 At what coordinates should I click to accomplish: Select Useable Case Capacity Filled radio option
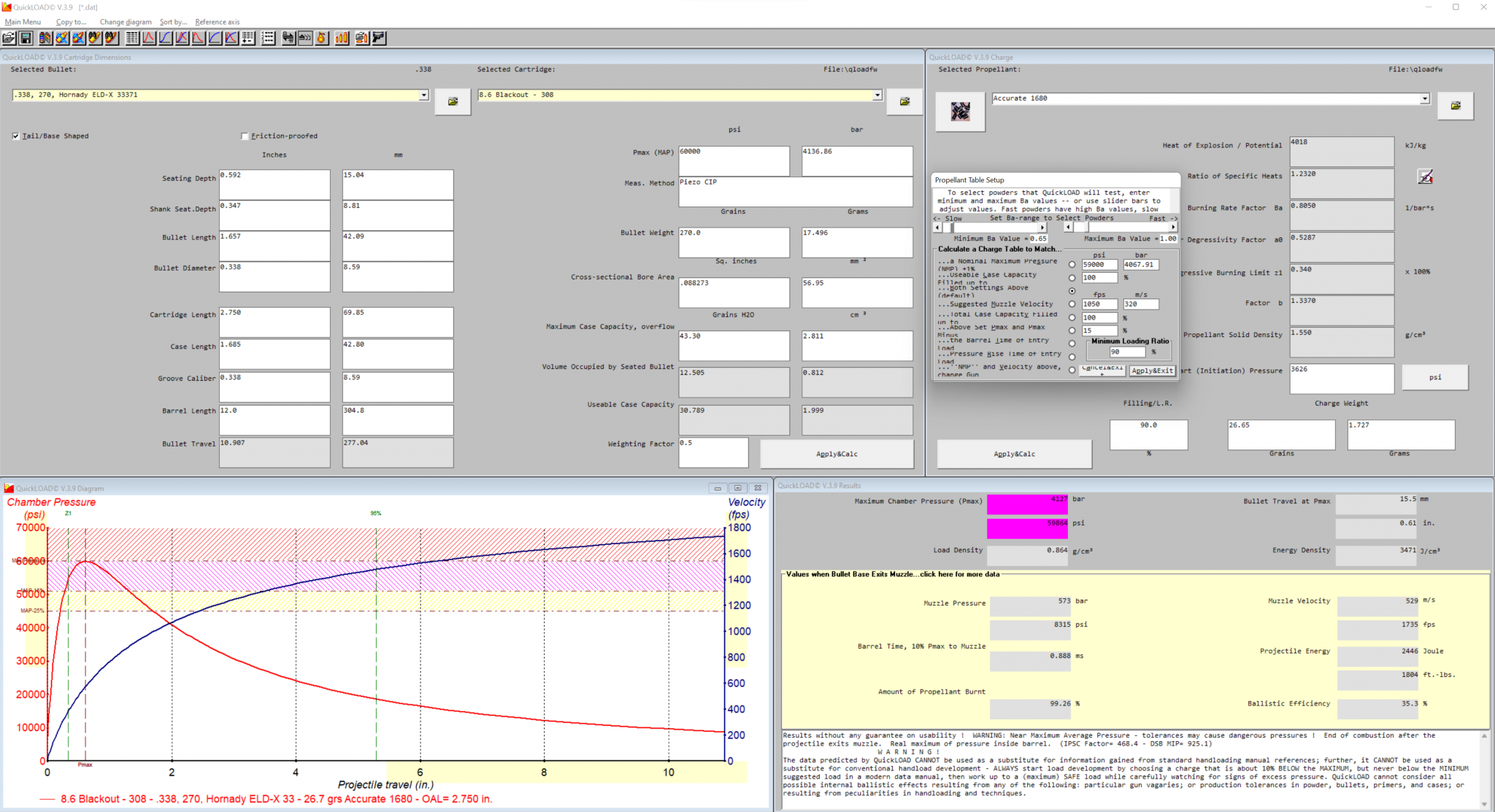point(1072,278)
